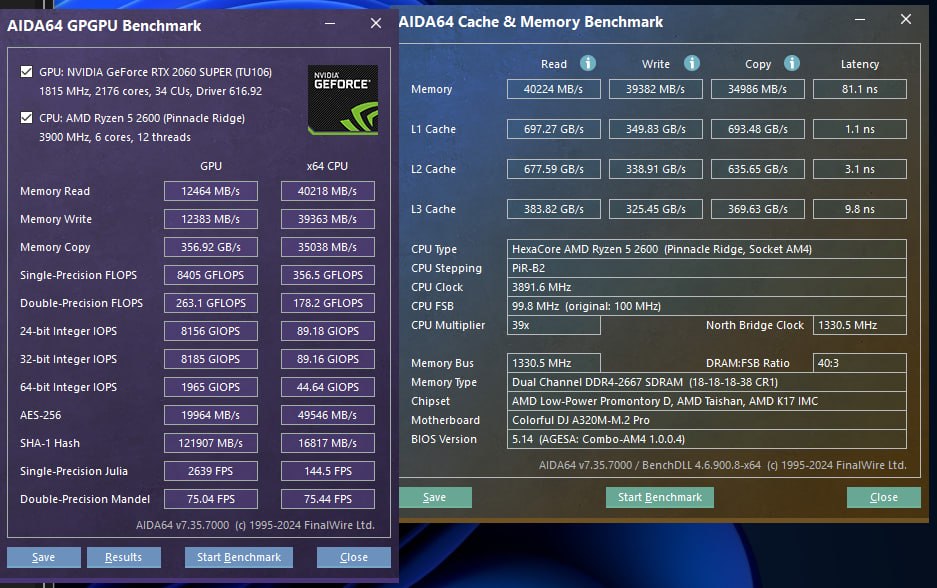This screenshot has width=937, height=588.
Task: Click GPU Memory Copy value 356.92 GB/s
Action: pyautogui.click(x=211, y=247)
